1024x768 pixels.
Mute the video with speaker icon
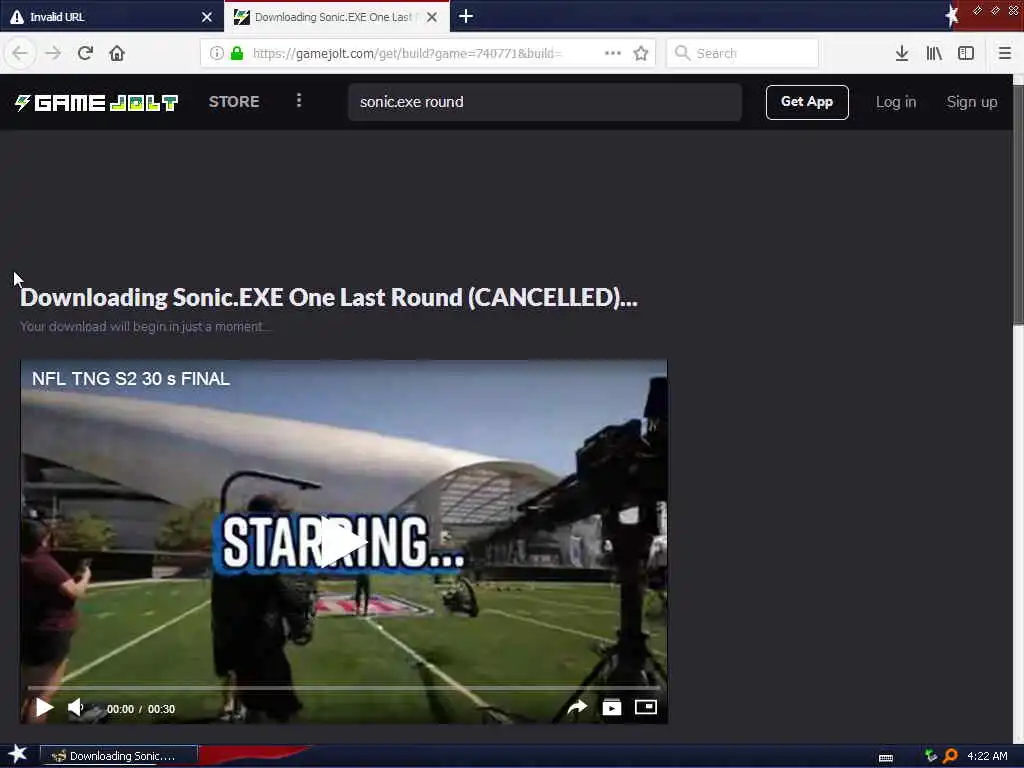[76, 707]
